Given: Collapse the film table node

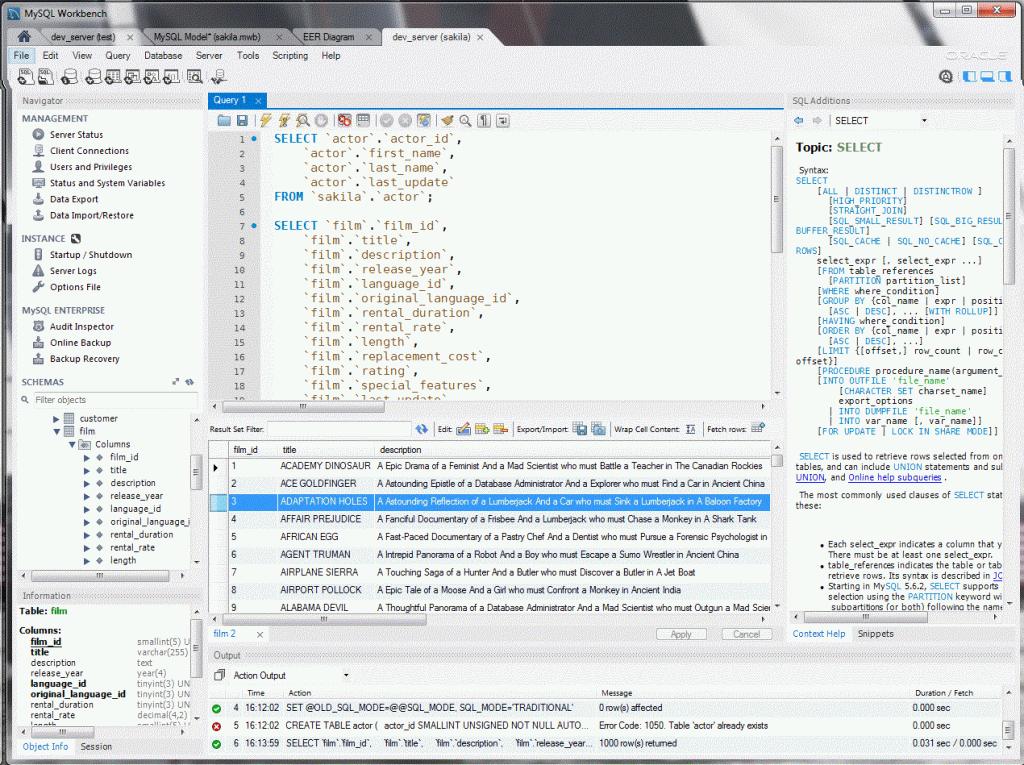Looking at the screenshot, I should 56,431.
